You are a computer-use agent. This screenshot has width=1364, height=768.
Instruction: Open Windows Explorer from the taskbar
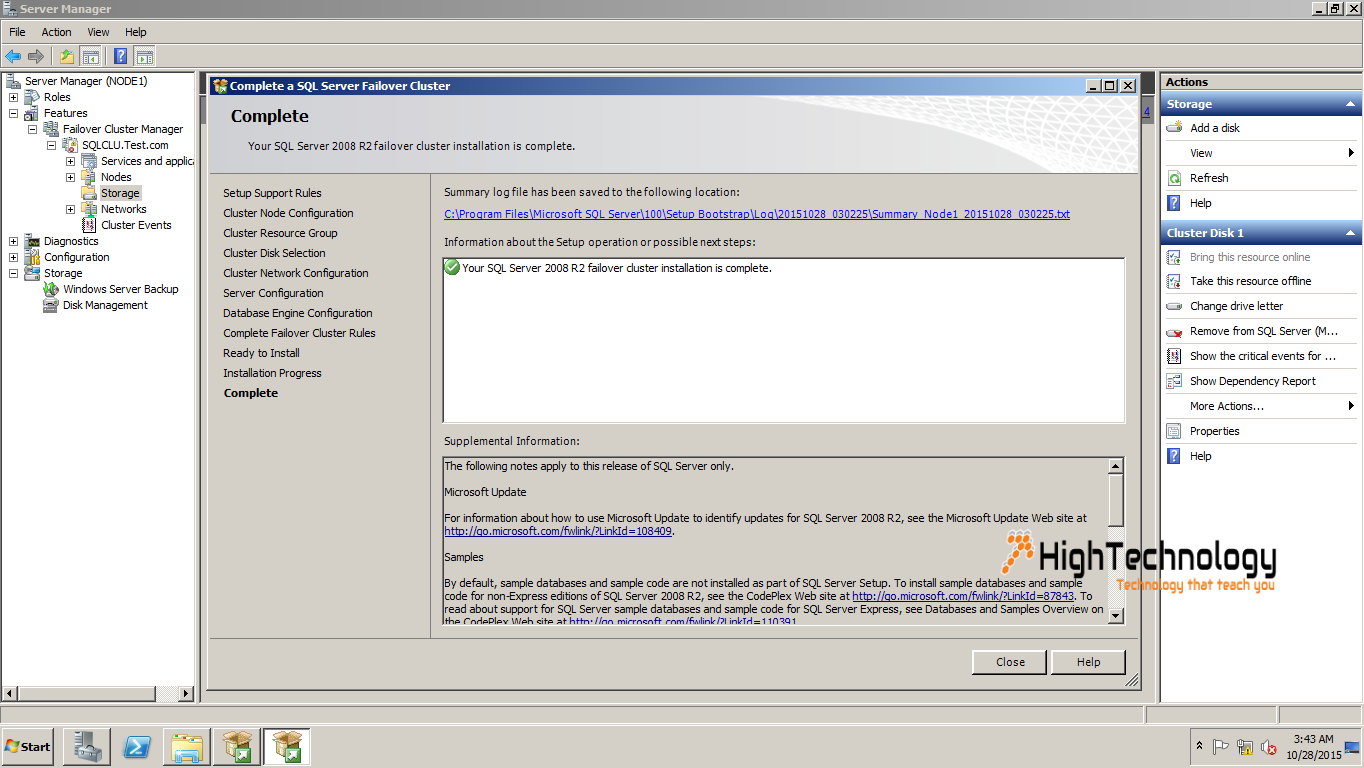187,747
